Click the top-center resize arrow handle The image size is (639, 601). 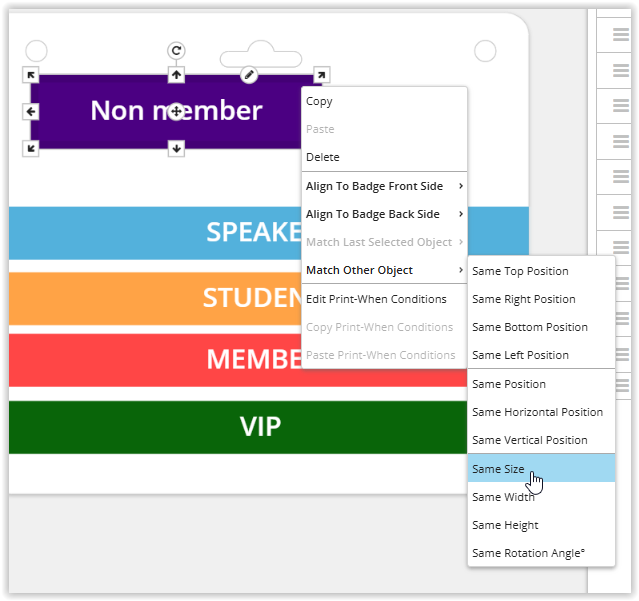(176, 75)
